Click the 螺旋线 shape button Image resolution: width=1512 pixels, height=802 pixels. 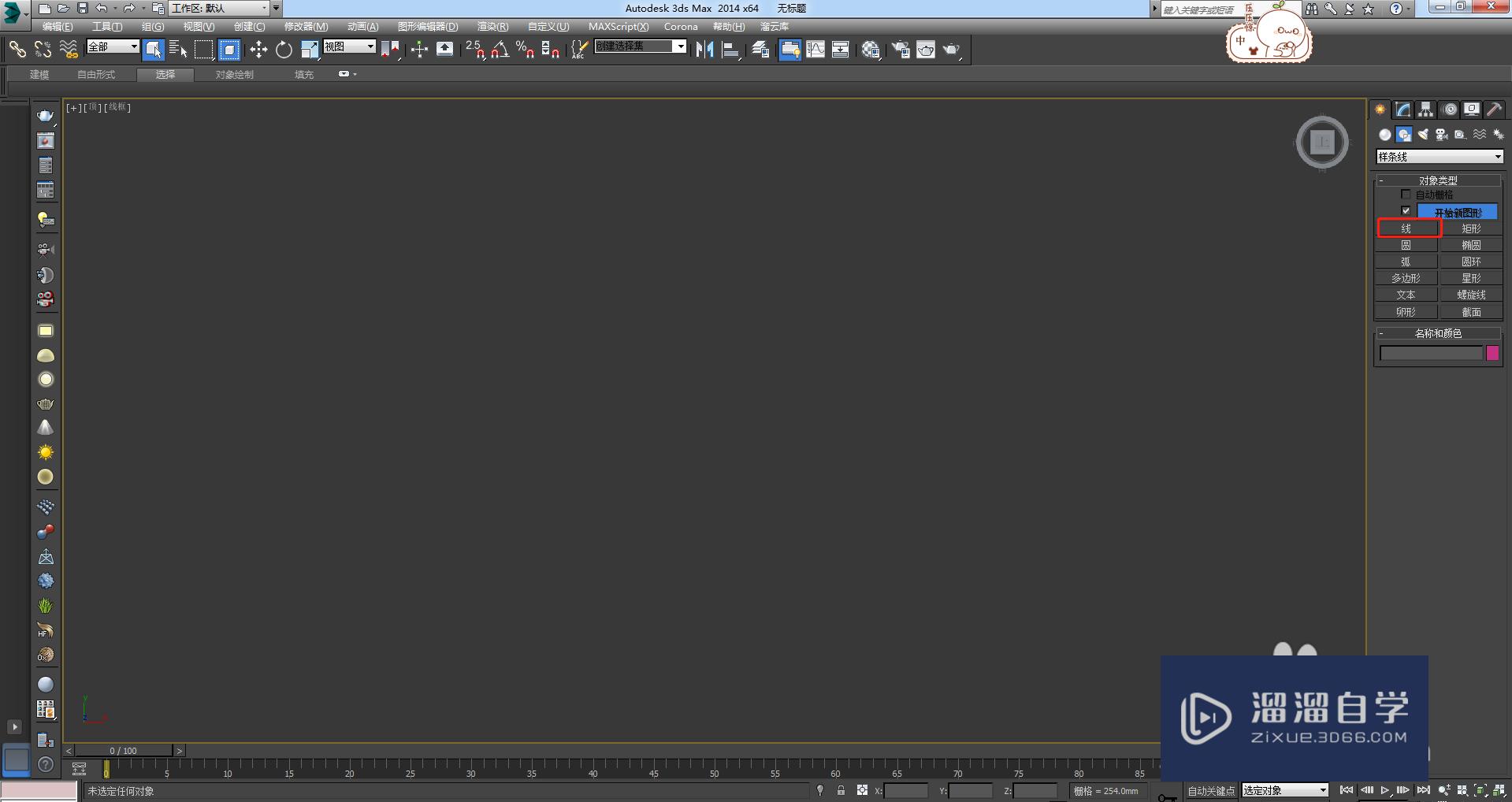[1471, 295]
